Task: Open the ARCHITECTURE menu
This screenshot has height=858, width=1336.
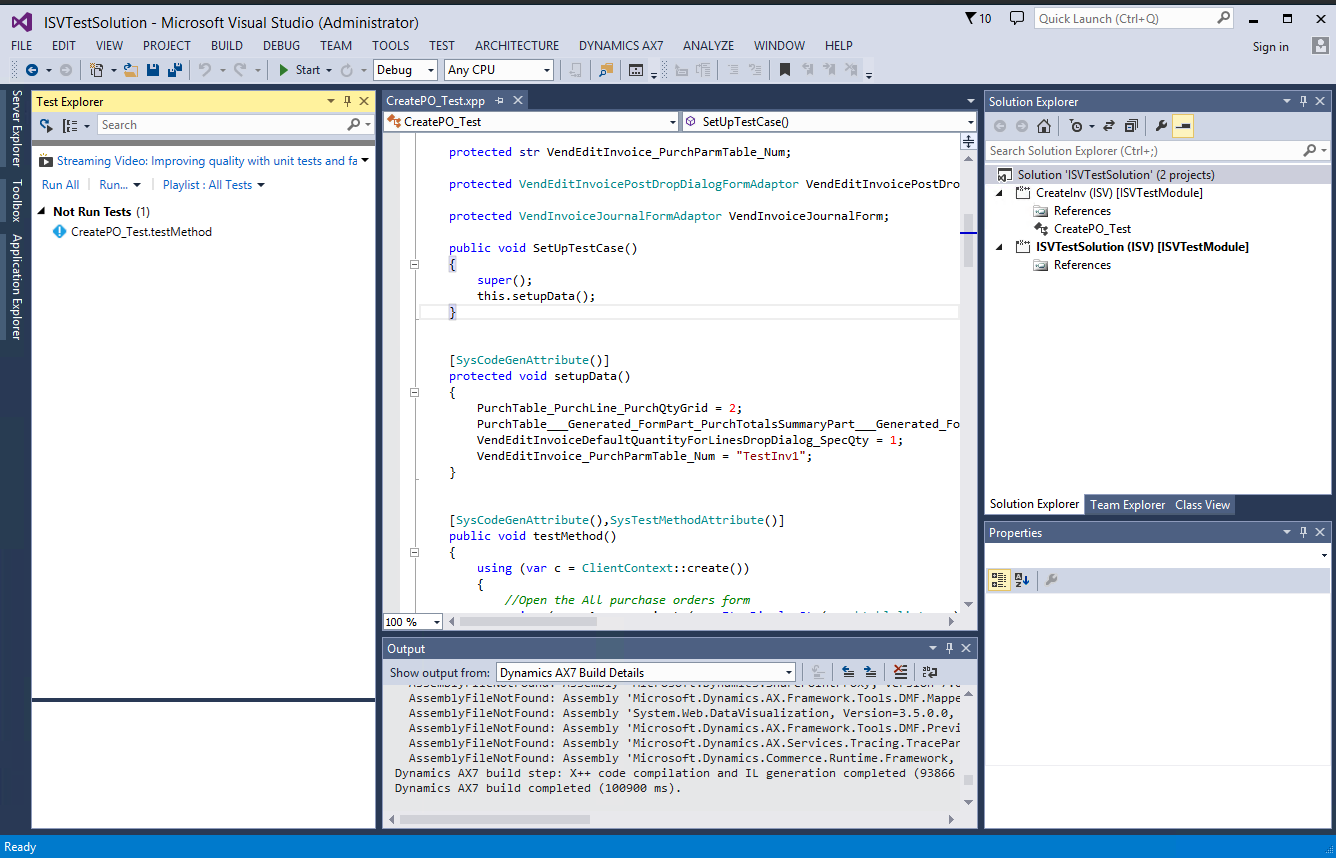Action: click(517, 46)
